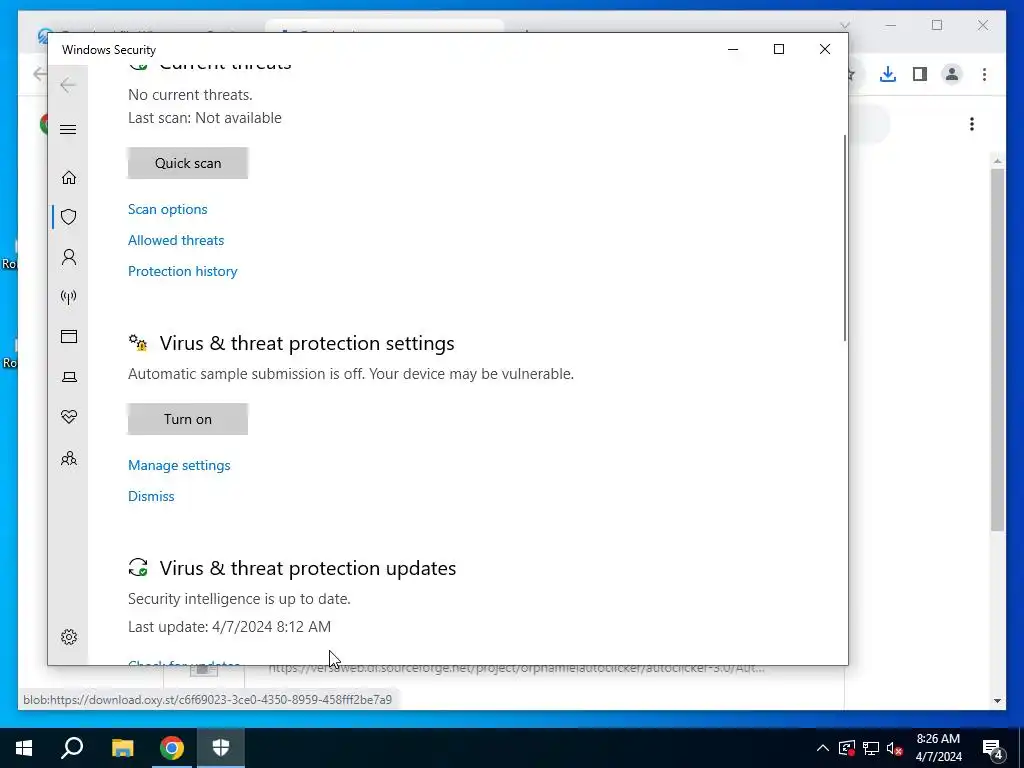The width and height of the screenshot is (1024, 768).
Task: Show hidden system tray icons
Action: (823, 748)
